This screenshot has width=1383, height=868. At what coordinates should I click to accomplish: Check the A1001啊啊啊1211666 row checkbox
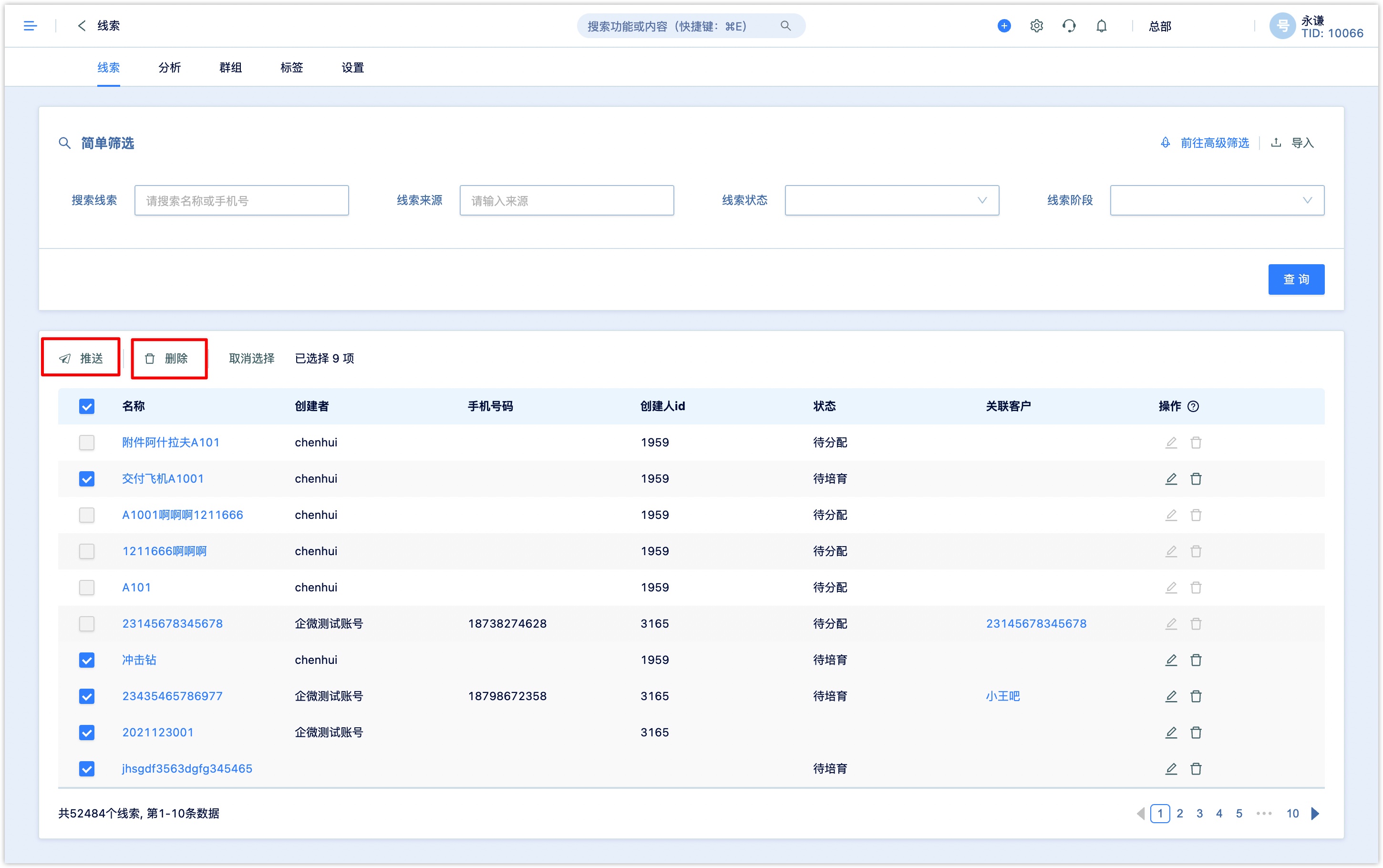[x=87, y=515]
